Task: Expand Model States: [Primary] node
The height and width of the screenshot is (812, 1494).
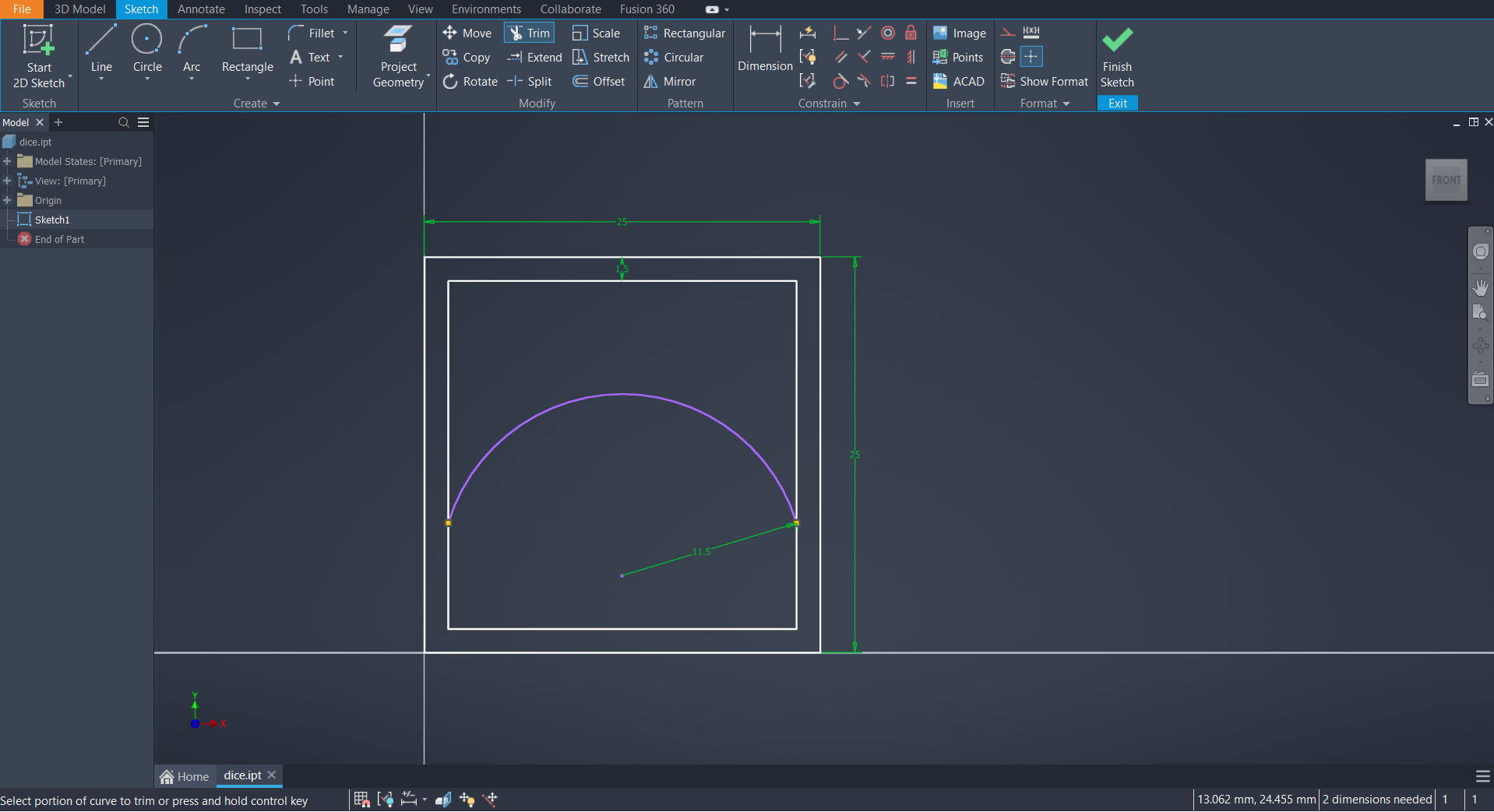Action: click(x=7, y=161)
